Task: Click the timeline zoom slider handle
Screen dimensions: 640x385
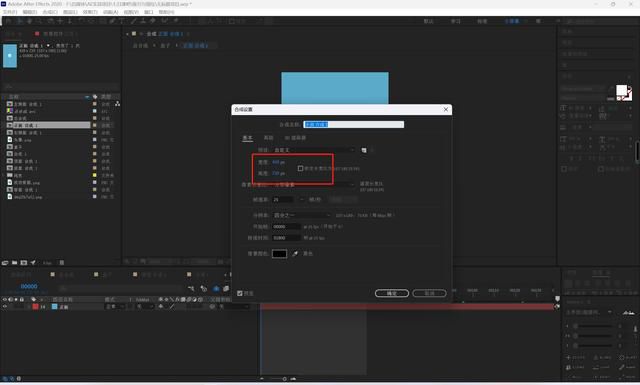Action: click(x=284, y=379)
